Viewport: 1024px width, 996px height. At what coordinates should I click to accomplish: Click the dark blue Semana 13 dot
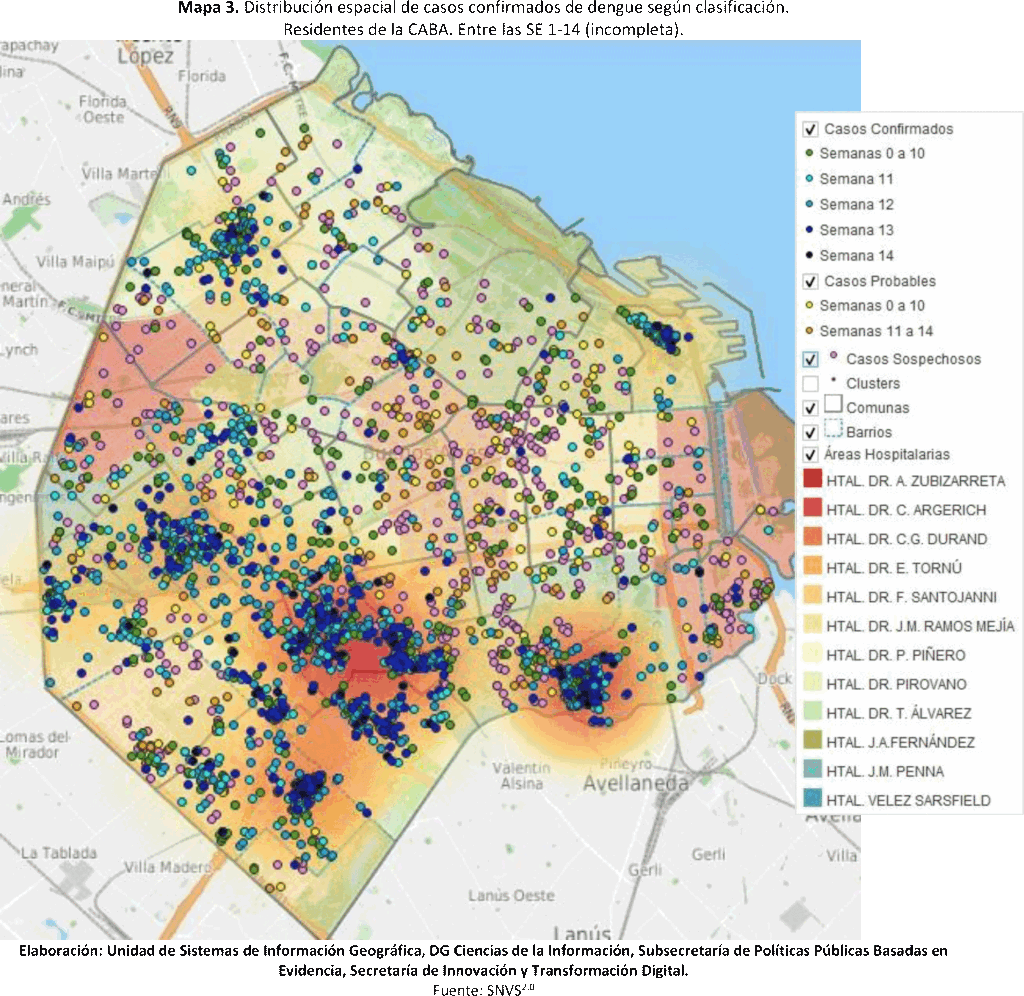(809, 229)
